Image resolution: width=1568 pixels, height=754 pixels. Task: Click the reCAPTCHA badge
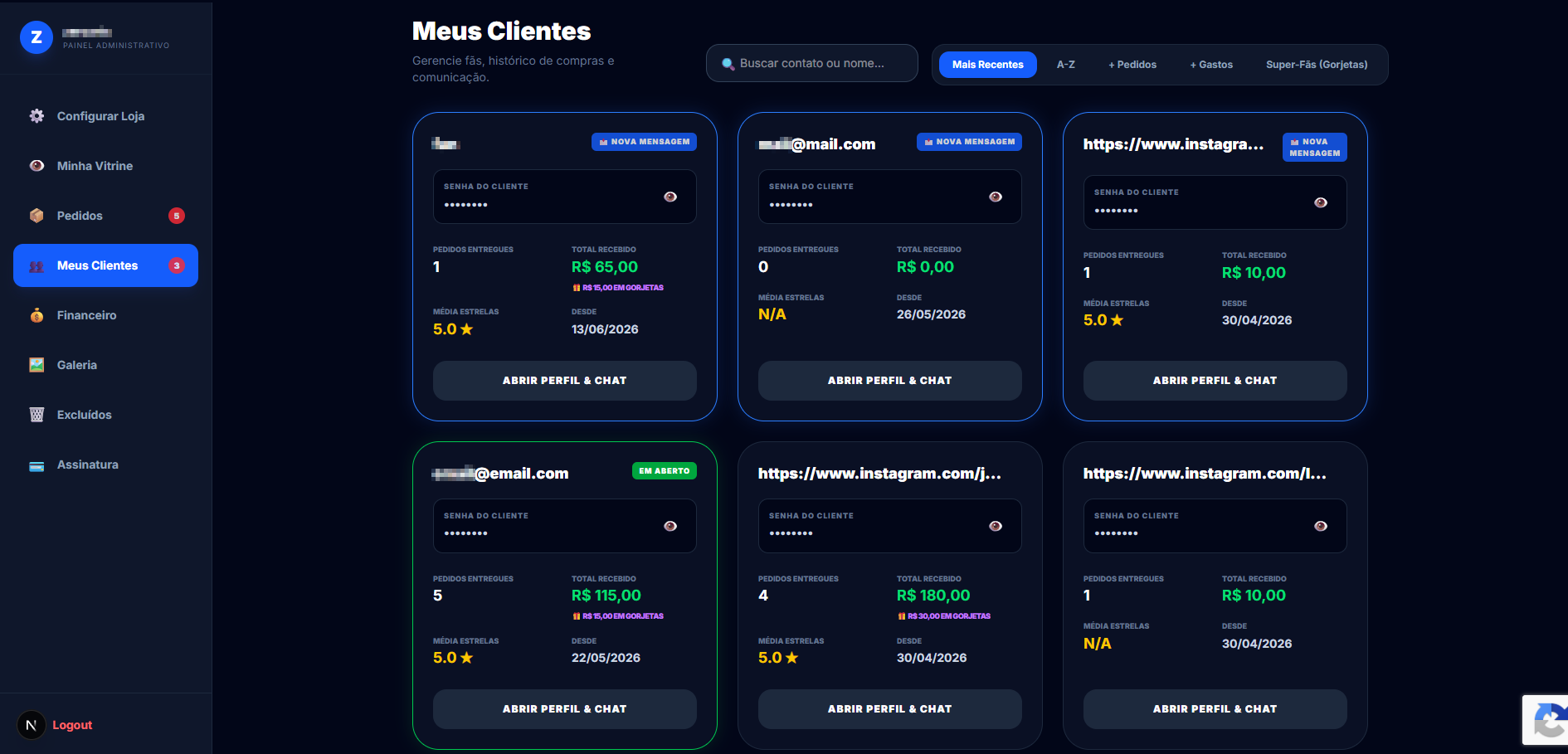[x=1546, y=720]
